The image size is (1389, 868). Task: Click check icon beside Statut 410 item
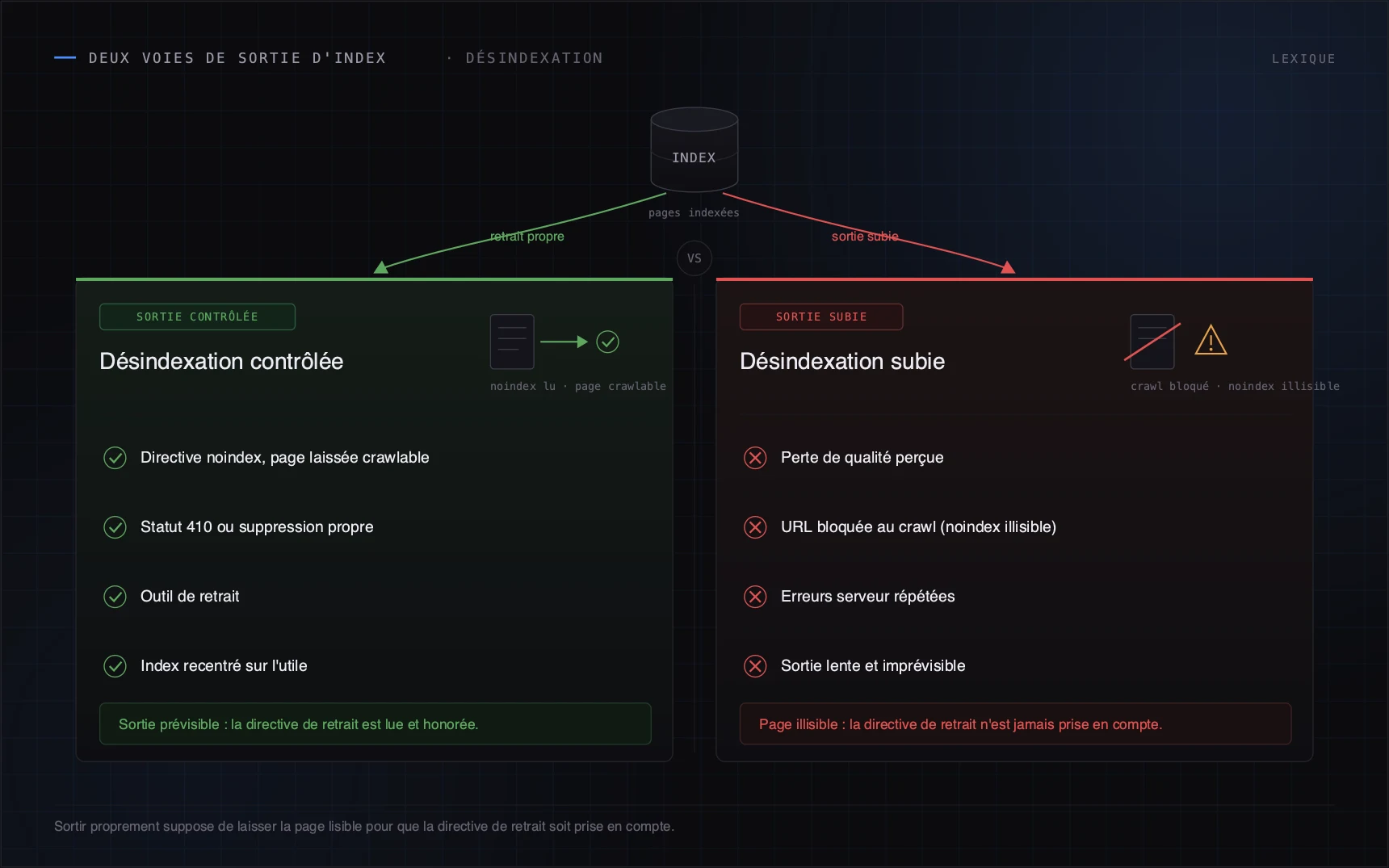[115, 527]
